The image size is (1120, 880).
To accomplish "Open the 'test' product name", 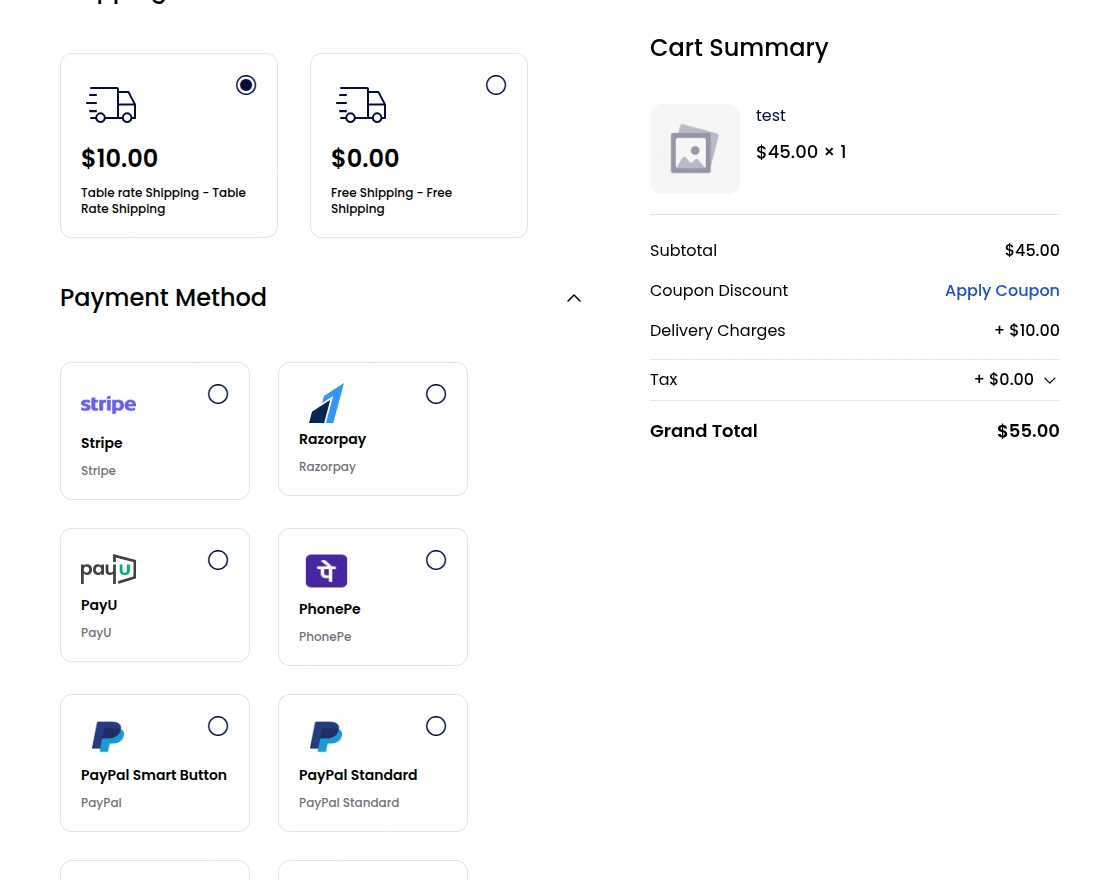I will [770, 116].
